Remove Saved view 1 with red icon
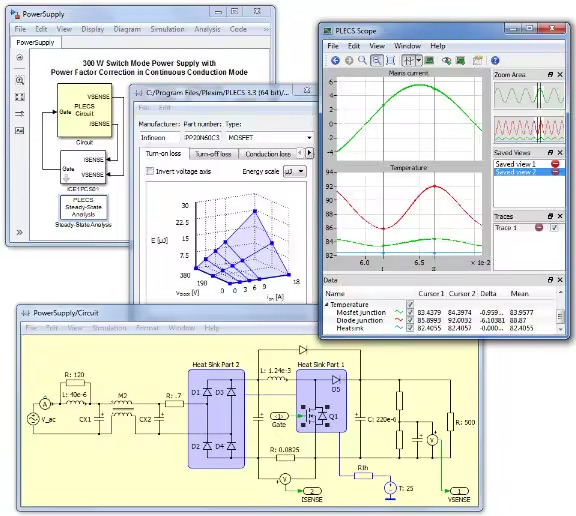Image resolution: width=576 pixels, height=516 pixels. 555,164
